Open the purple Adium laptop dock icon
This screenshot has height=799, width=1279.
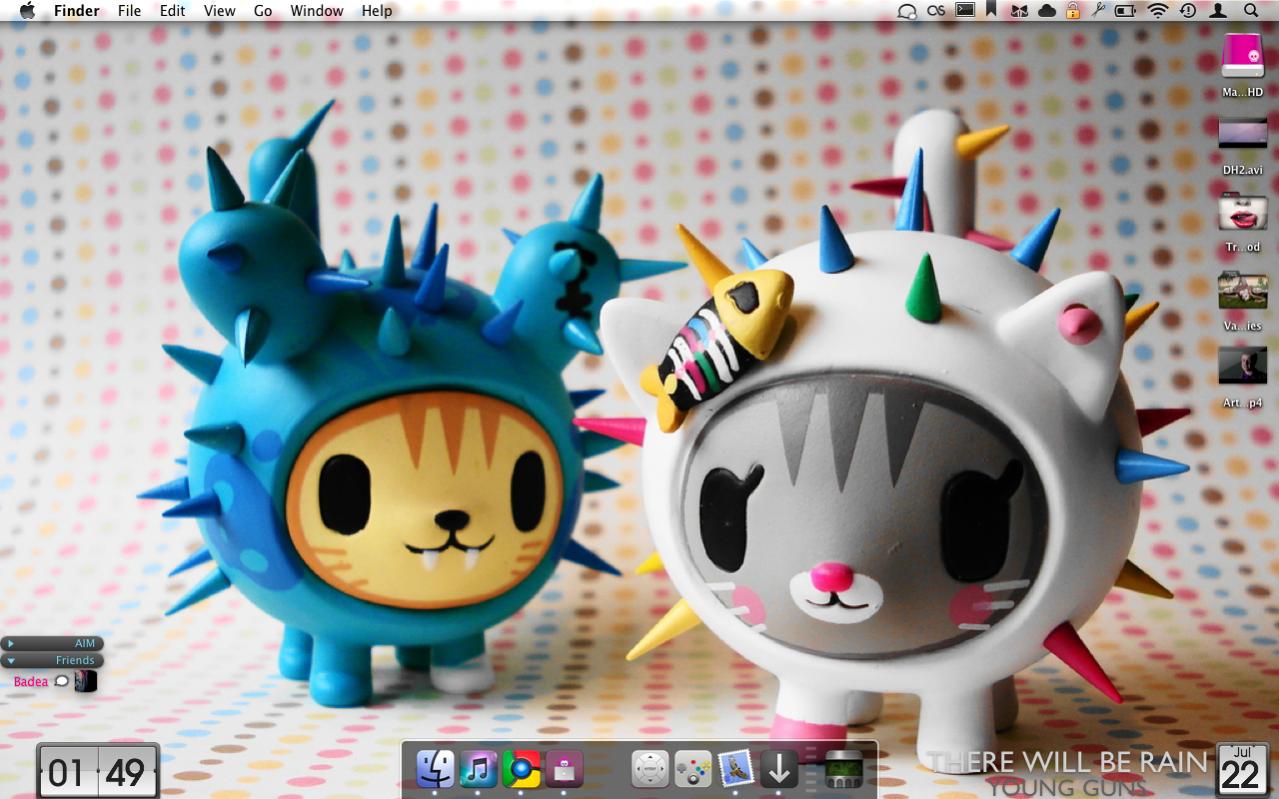(x=565, y=769)
